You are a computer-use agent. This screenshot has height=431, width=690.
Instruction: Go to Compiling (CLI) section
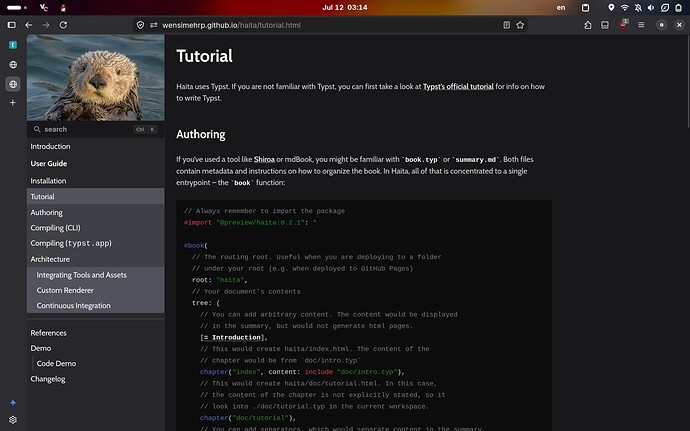tap(55, 228)
